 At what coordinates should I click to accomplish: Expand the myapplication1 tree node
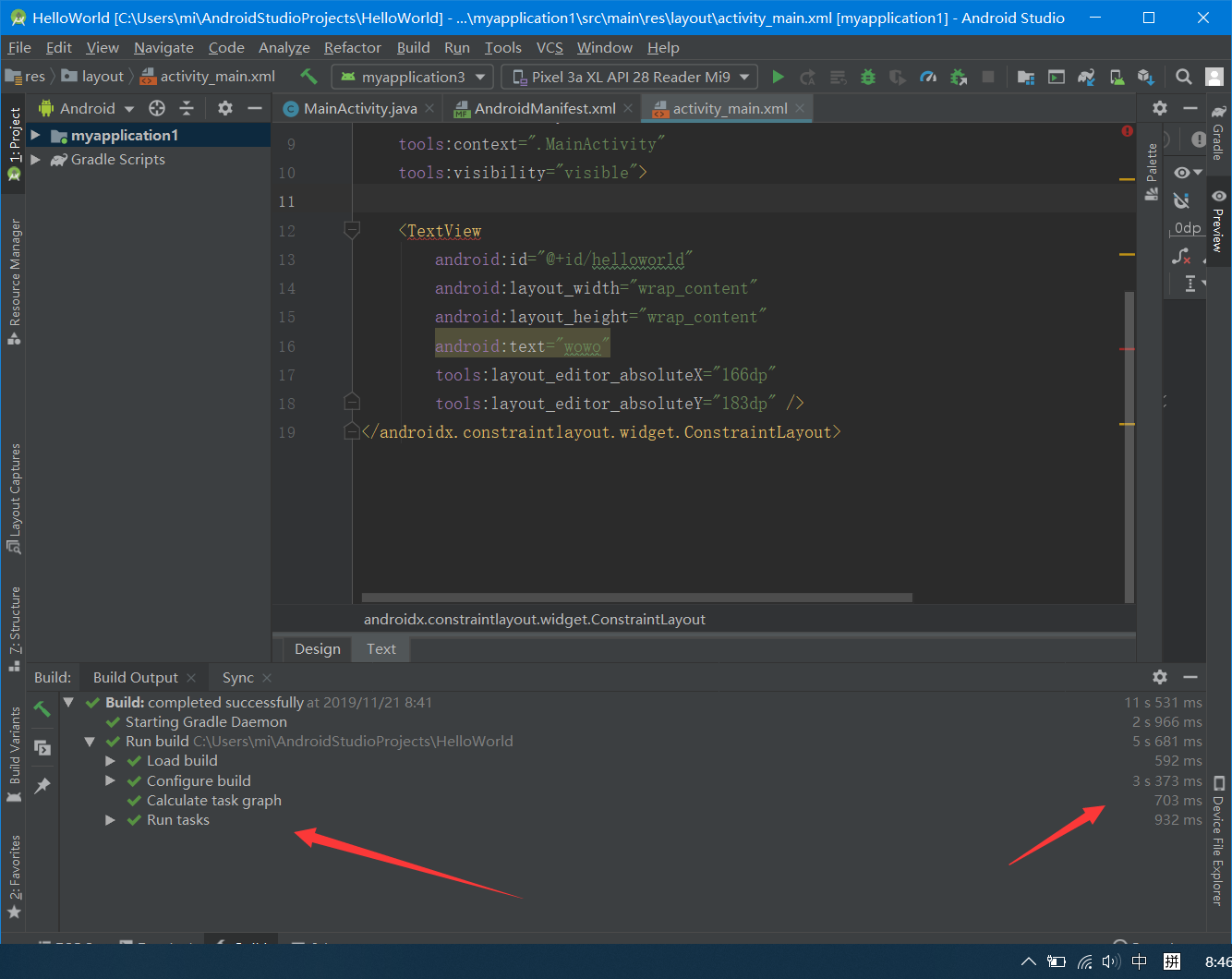pos(35,135)
